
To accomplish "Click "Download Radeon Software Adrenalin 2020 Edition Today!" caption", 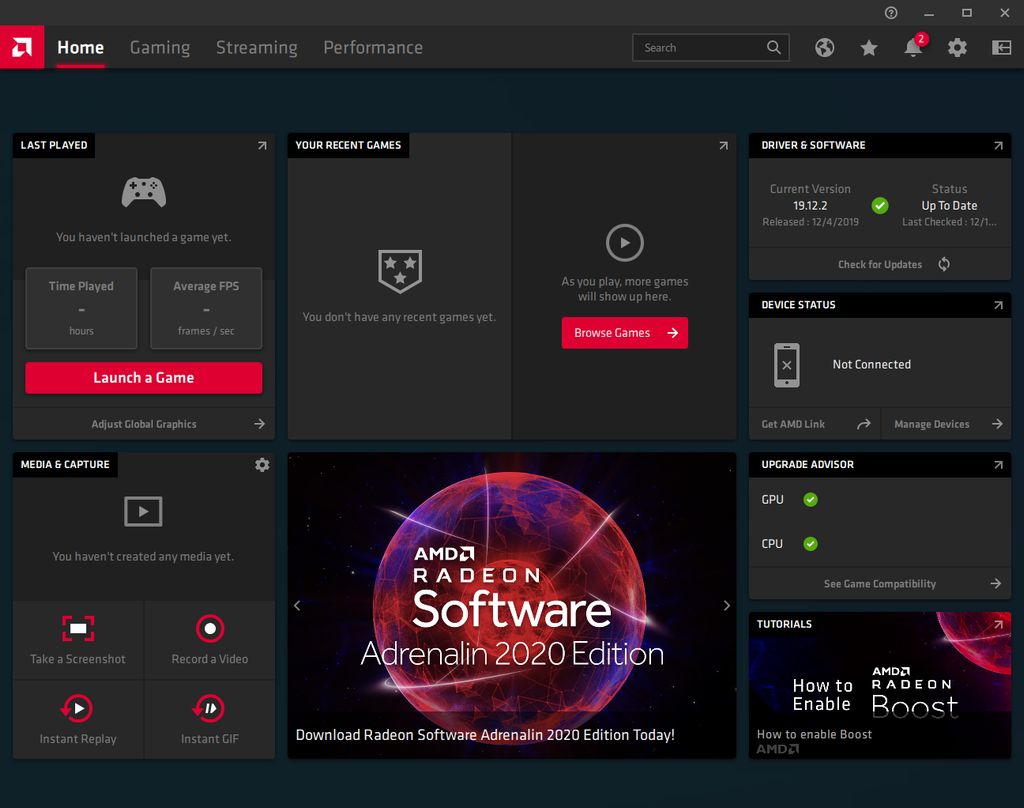I will coord(485,735).
